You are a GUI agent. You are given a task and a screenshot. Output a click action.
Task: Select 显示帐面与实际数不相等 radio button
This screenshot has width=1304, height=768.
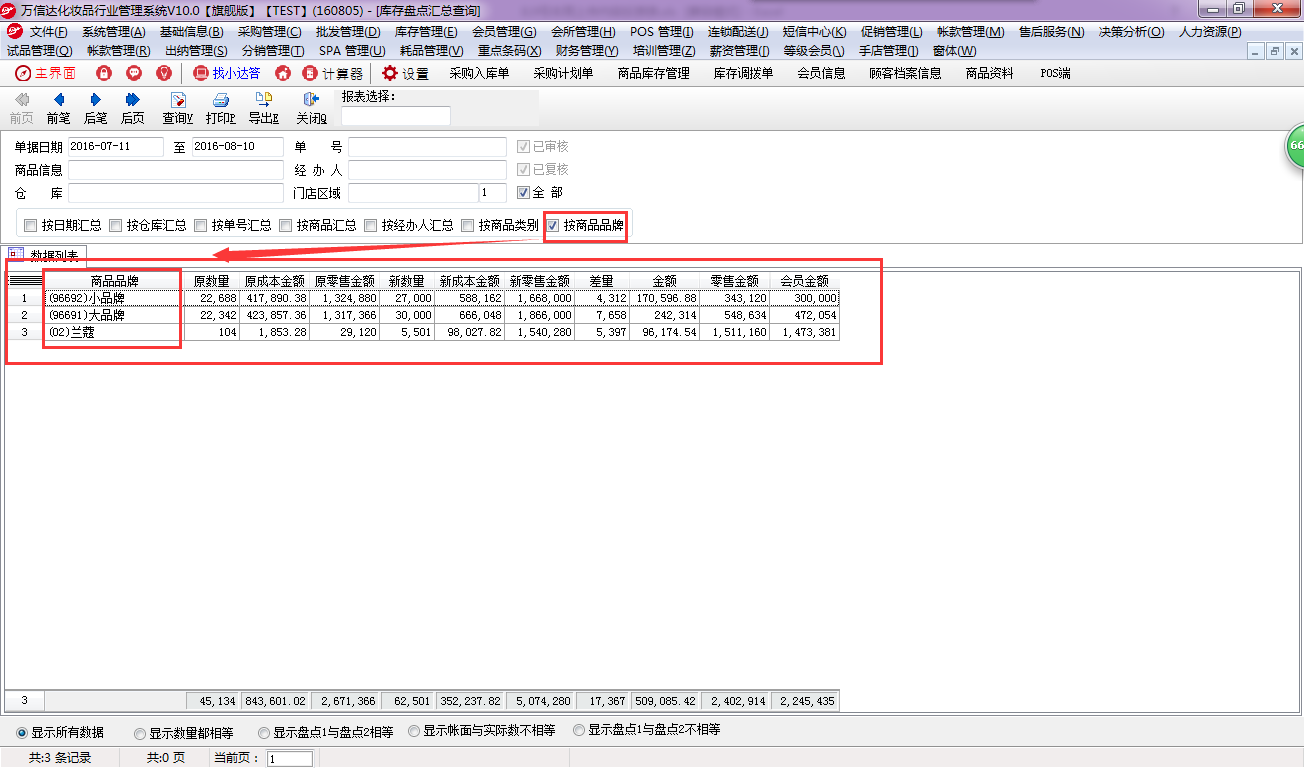tap(414, 731)
